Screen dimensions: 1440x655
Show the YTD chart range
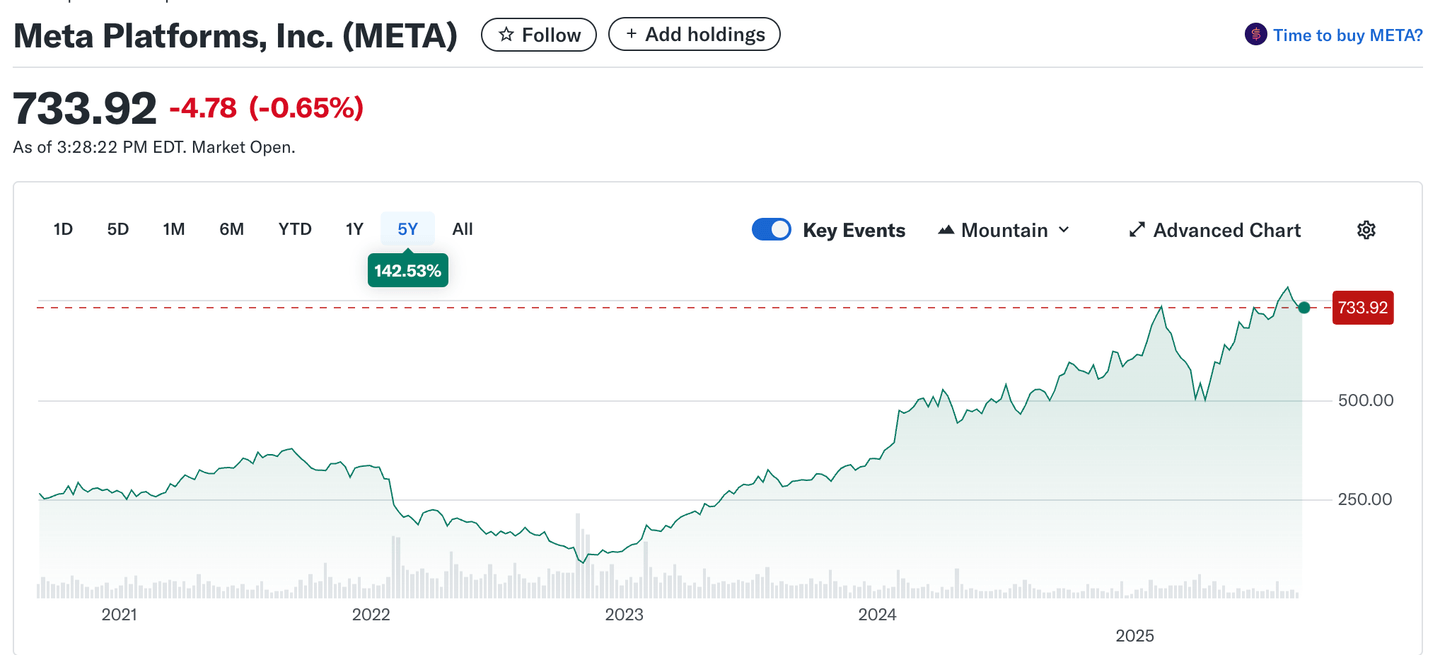pos(295,229)
